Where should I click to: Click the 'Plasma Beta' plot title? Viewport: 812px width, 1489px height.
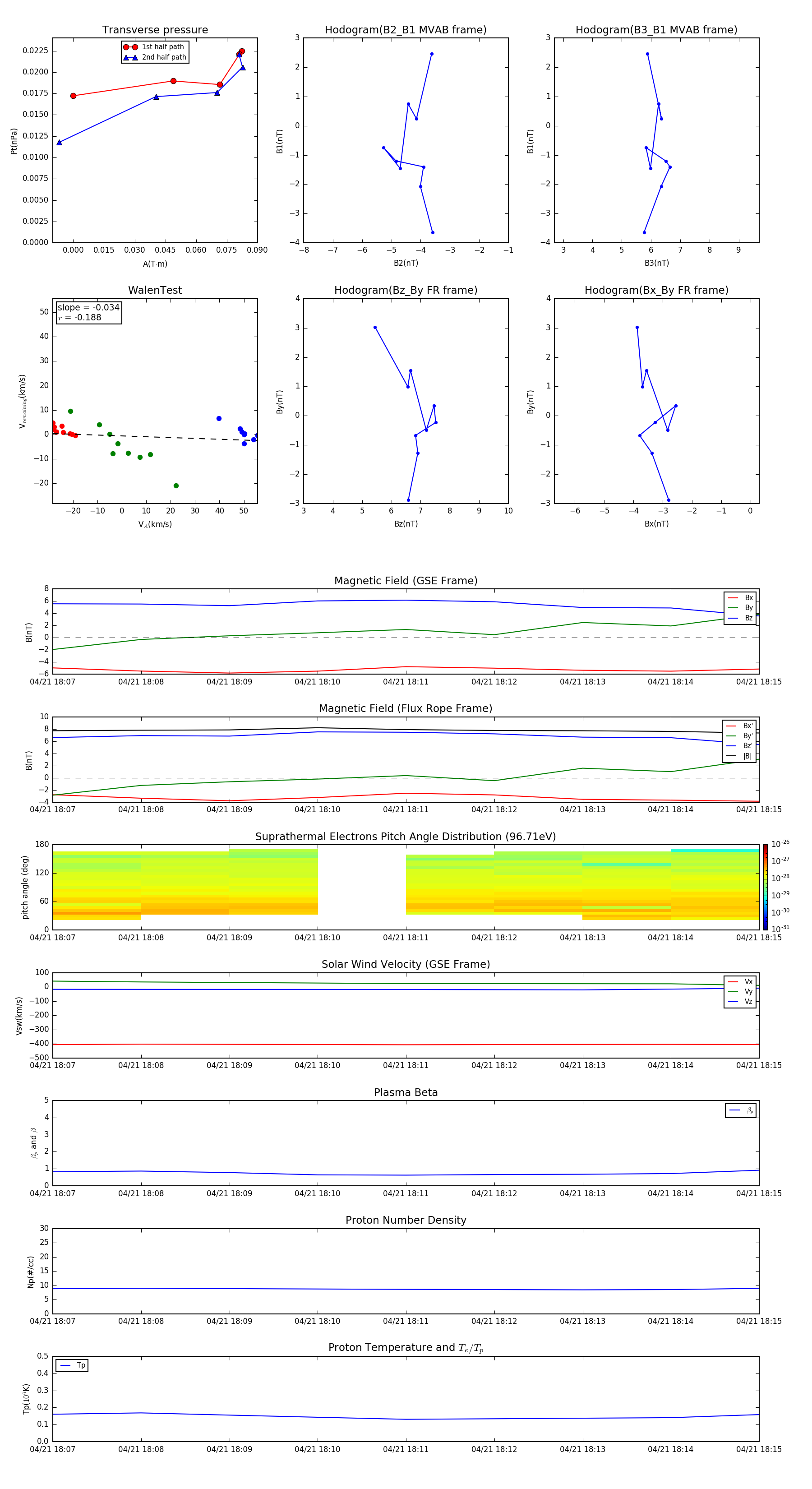pyautogui.click(x=406, y=1092)
